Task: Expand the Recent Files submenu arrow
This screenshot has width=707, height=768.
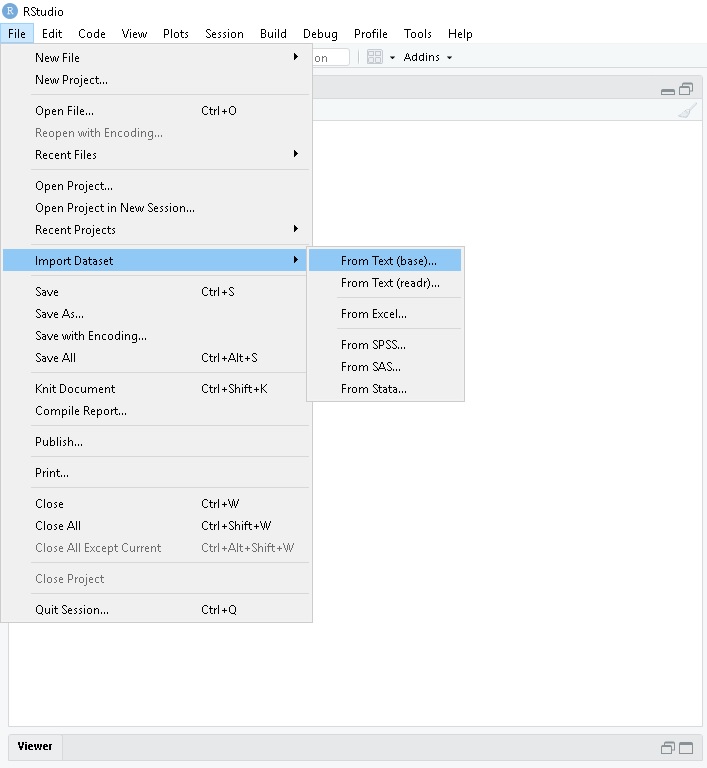Action: pos(295,154)
